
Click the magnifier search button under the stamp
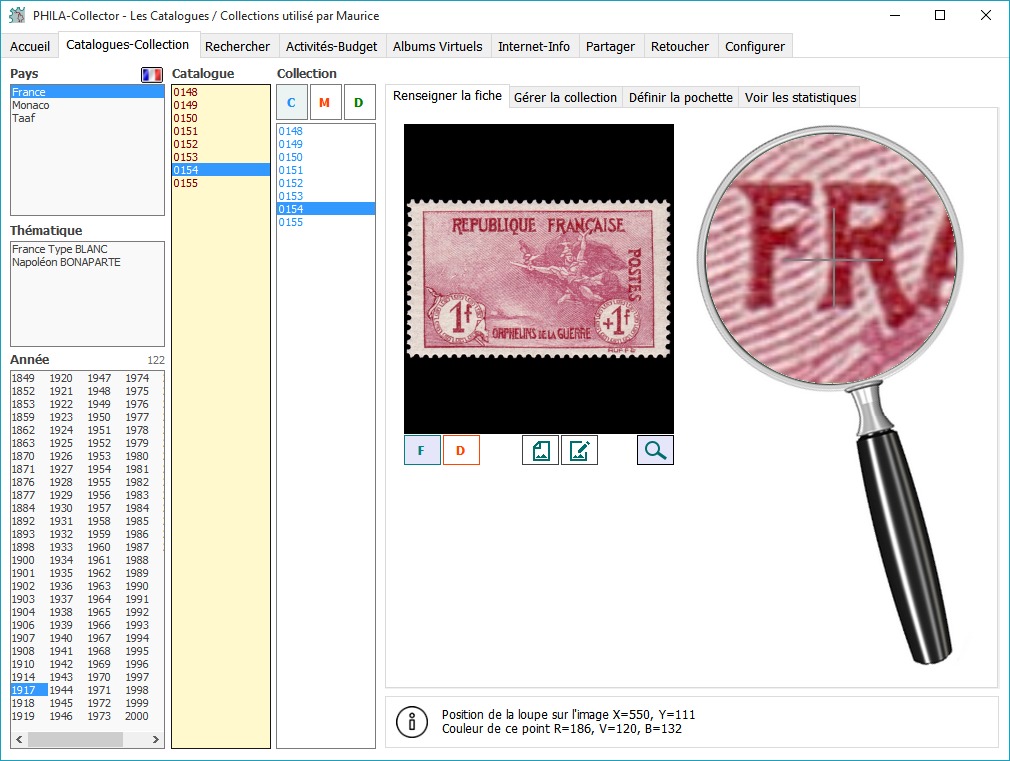(x=655, y=450)
